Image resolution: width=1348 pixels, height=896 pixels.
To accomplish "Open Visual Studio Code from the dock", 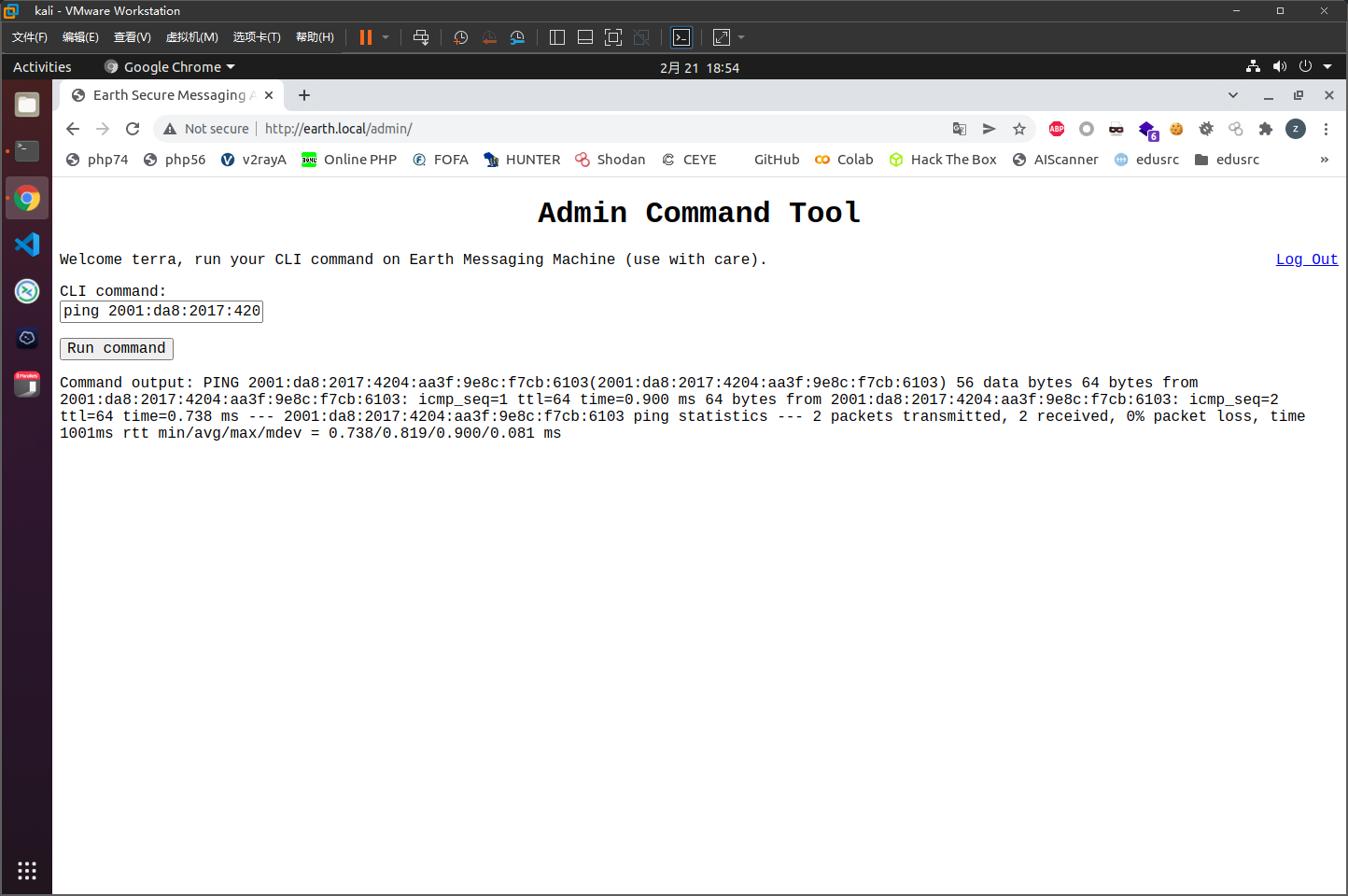I will coord(27,245).
